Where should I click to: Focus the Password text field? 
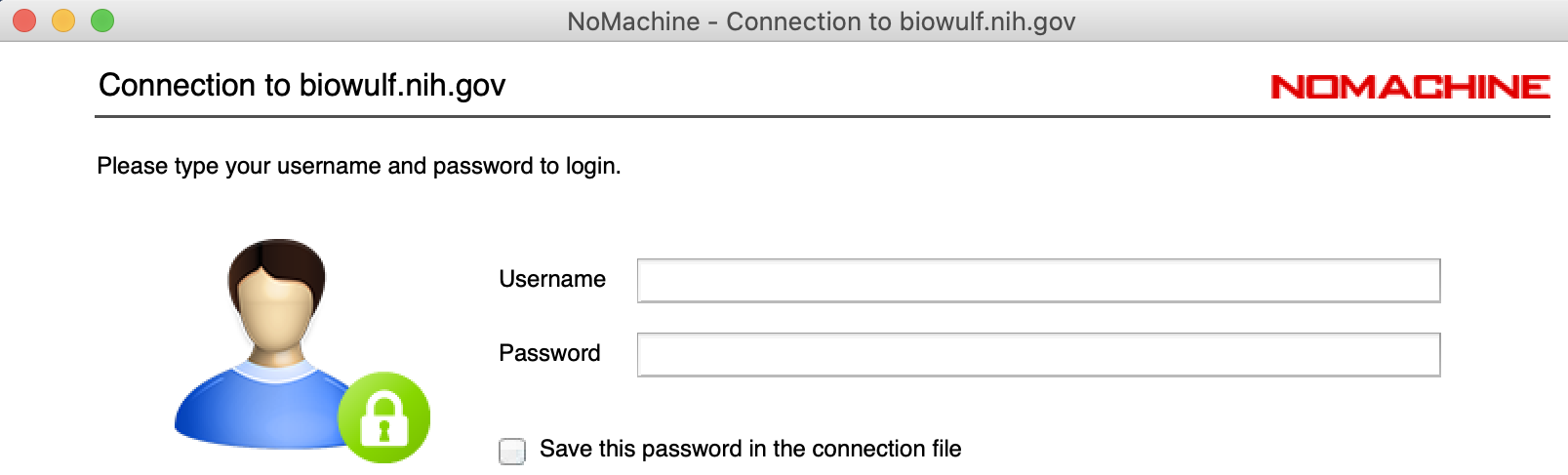[x=1038, y=355]
